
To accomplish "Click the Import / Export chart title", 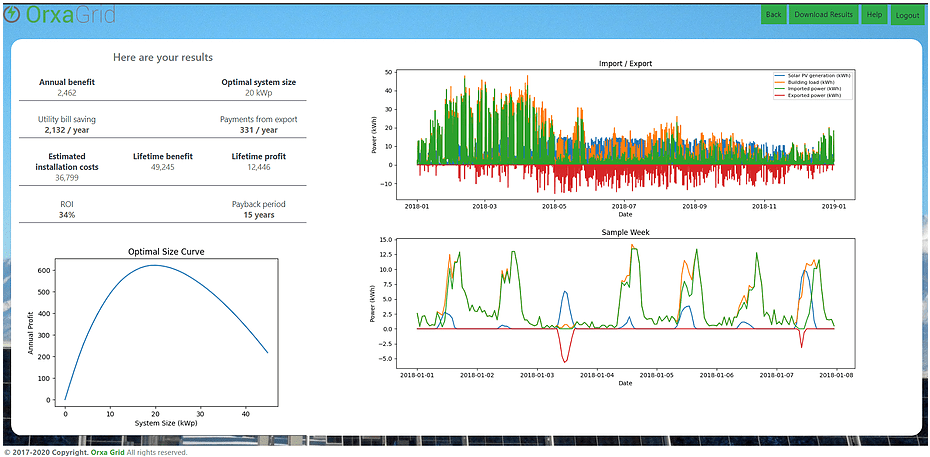I will point(625,64).
